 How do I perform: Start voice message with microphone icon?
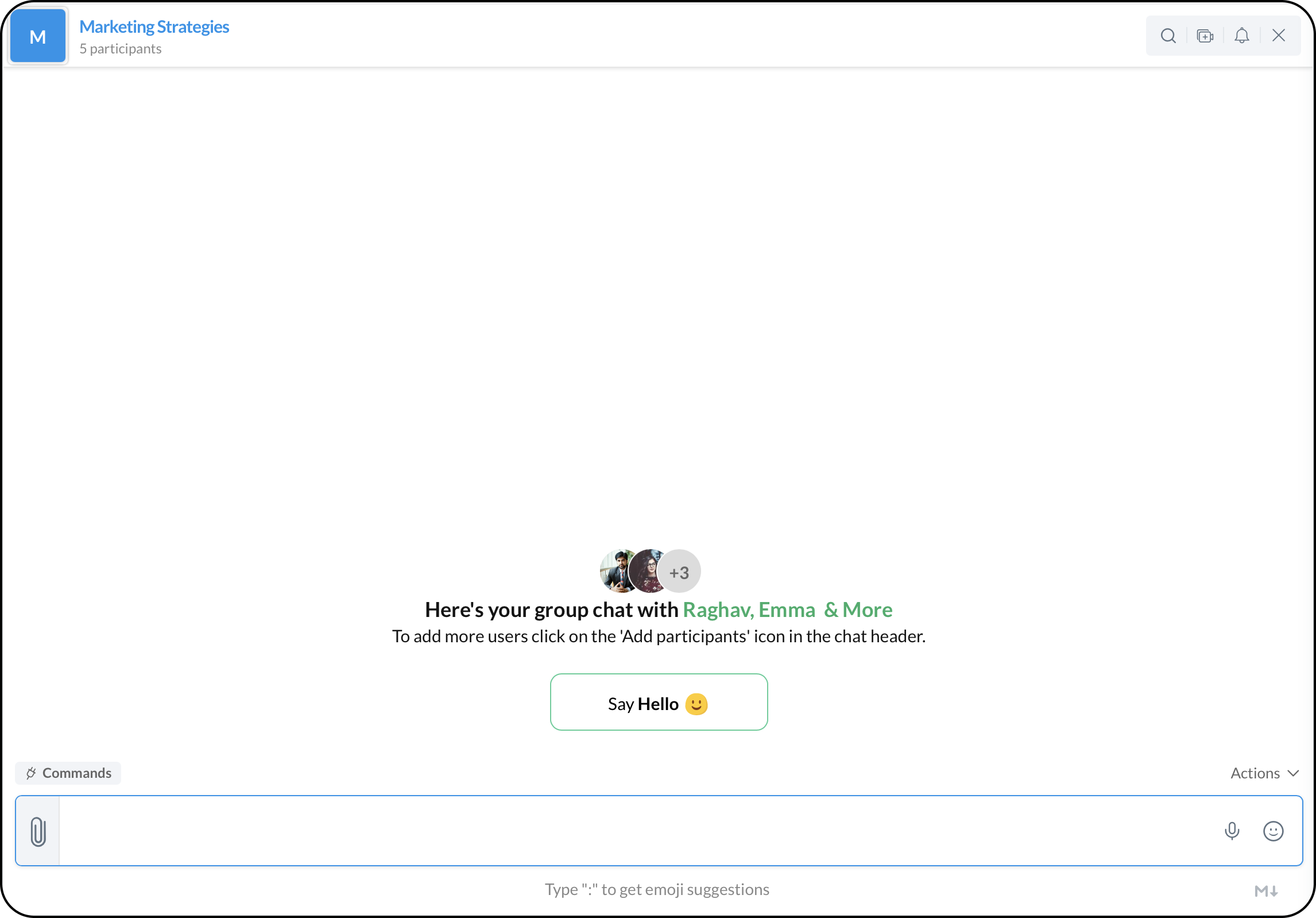(1232, 831)
